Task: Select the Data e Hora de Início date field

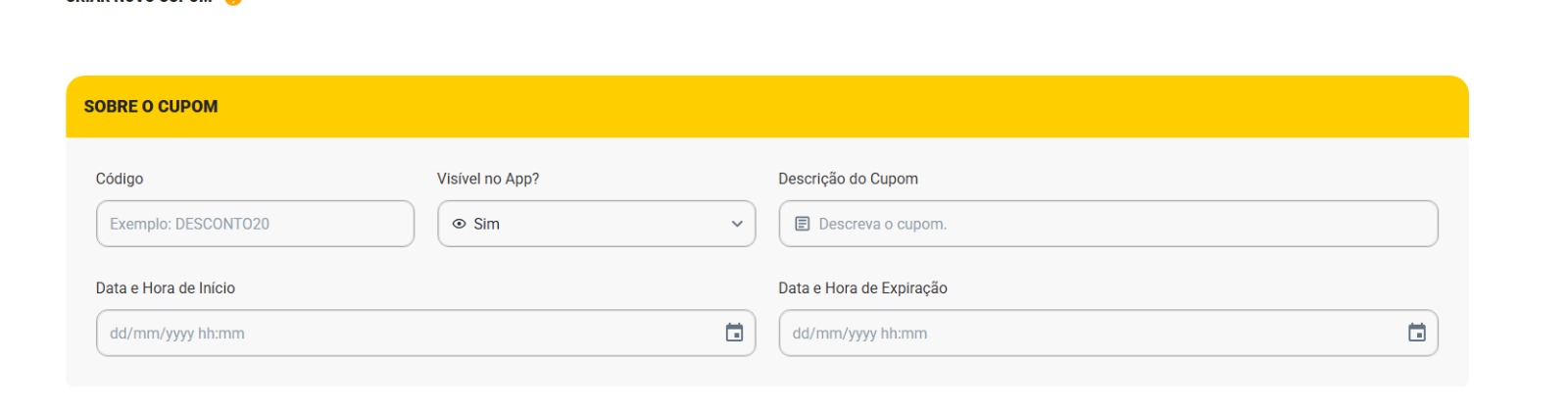Action: [426, 333]
